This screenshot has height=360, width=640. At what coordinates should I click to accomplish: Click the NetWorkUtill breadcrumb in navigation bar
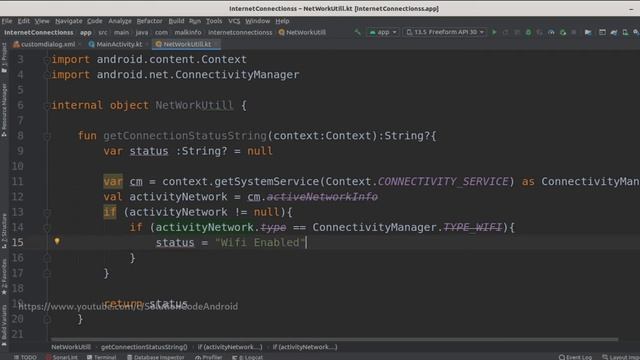302,32
